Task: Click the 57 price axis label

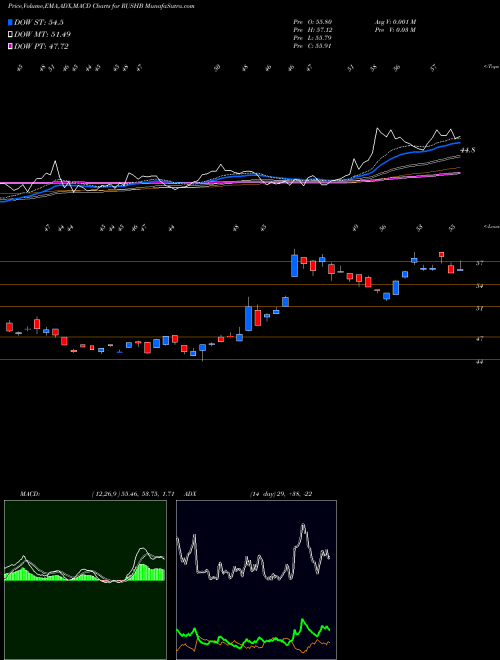Action: tap(479, 263)
